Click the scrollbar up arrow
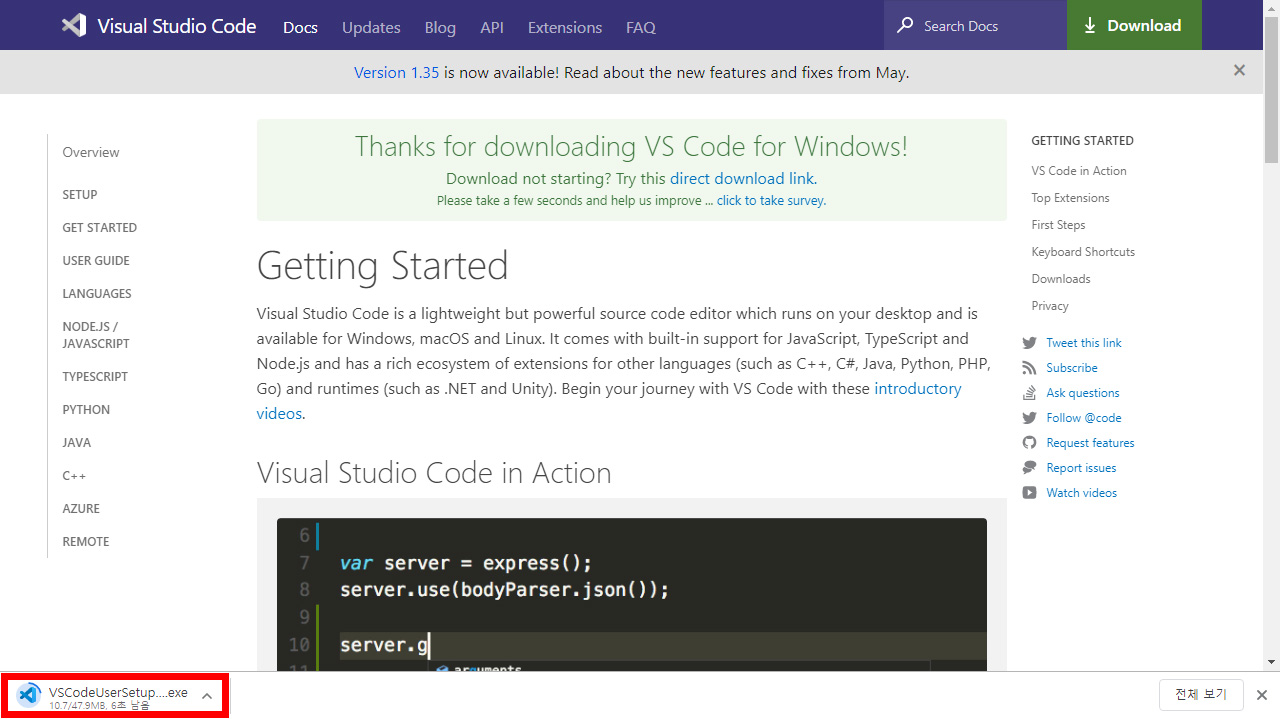Image resolution: width=1280 pixels, height=719 pixels. [x=1271, y=8]
